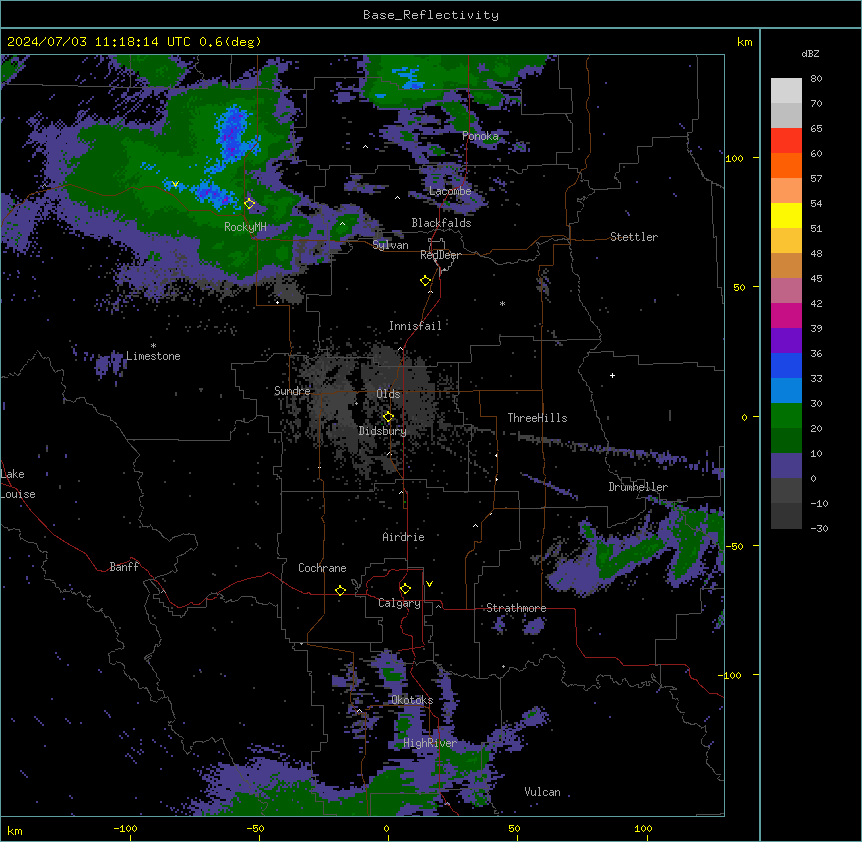Select the violet 39 dBZ legend swatch

click(x=786, y=341)
